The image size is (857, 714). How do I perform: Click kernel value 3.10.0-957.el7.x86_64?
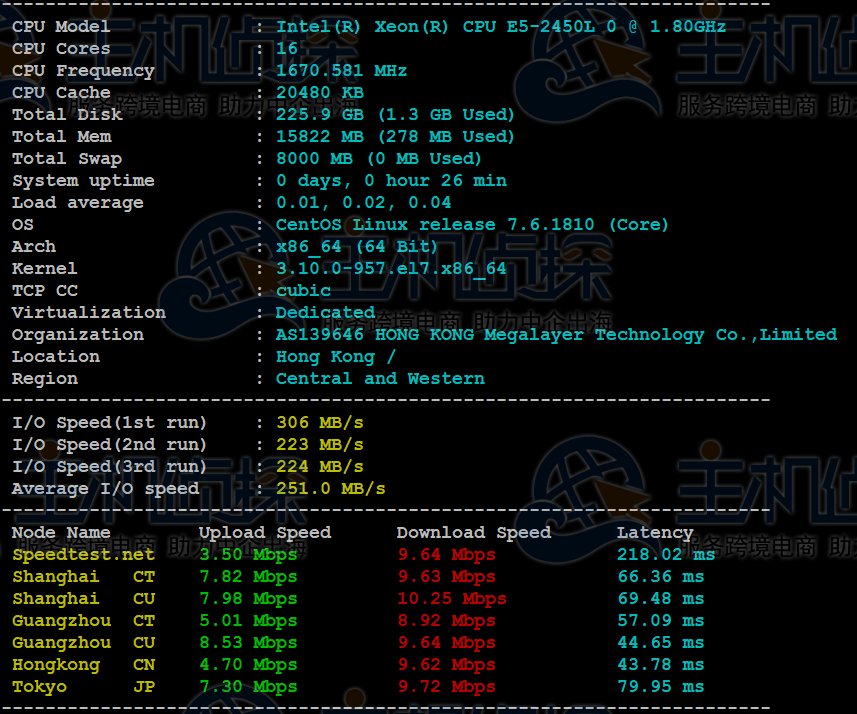[x=391, y=268]
